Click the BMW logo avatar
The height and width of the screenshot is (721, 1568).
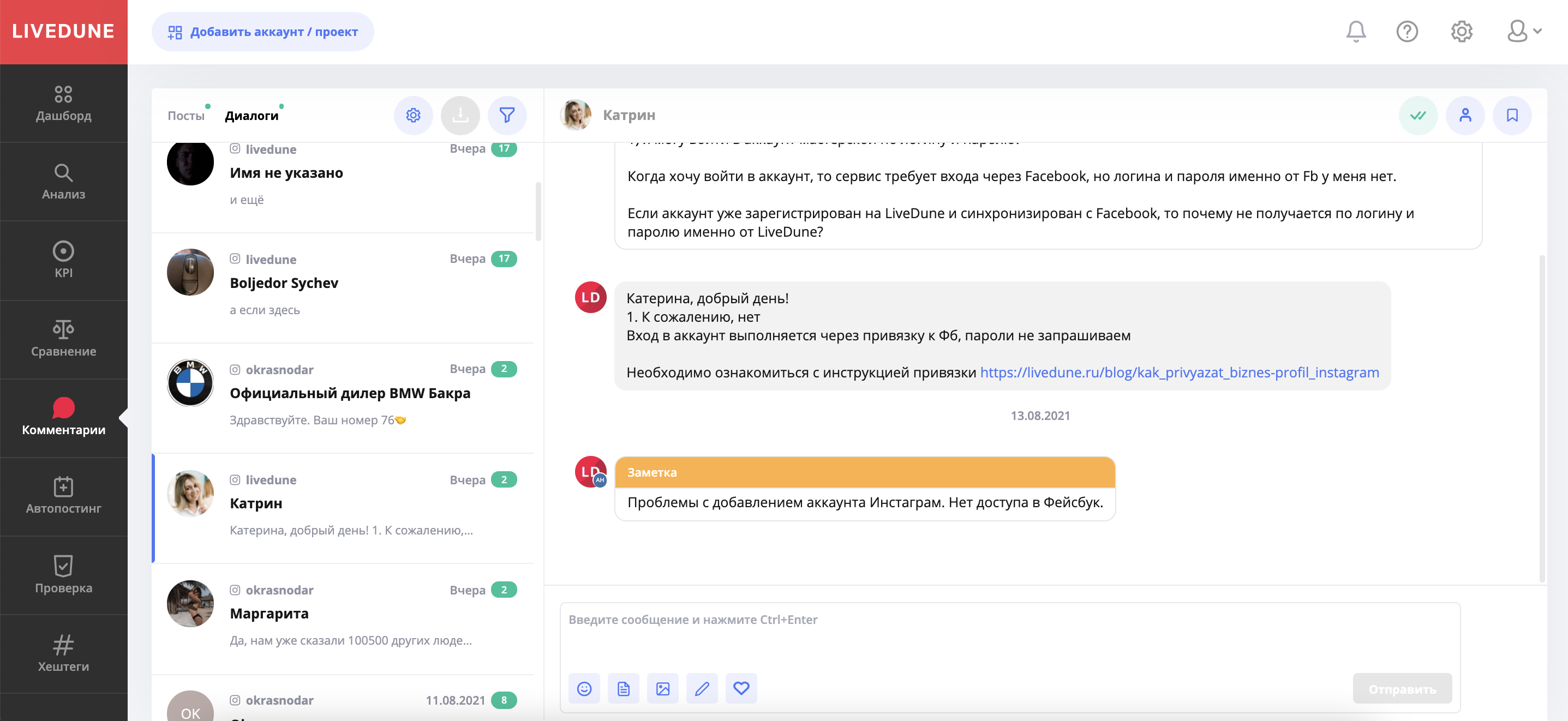[190, 382]
